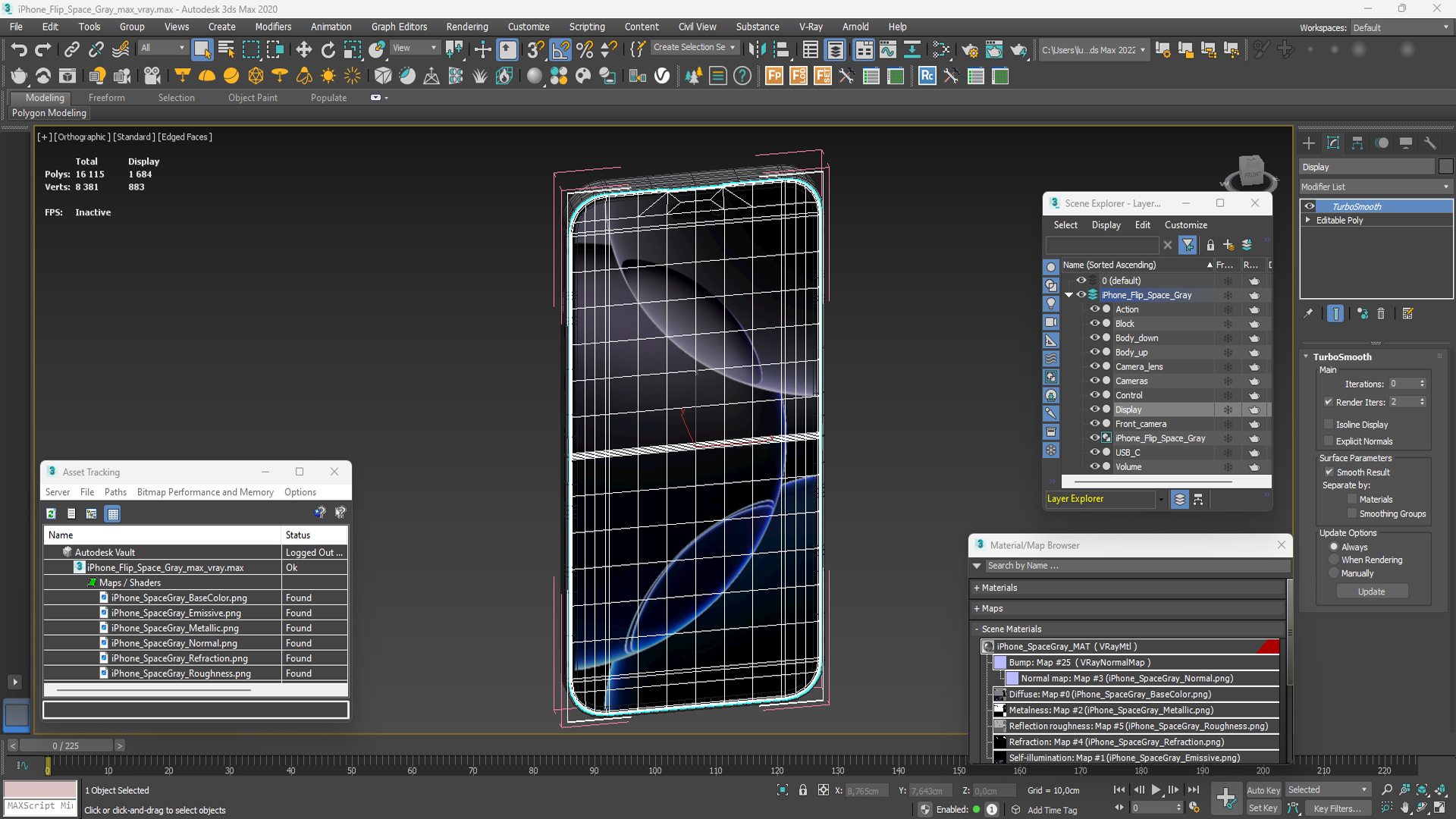The image size is (1456, 819).
Task: Click the Mirror tool icon
Action: tap(757, 50)
